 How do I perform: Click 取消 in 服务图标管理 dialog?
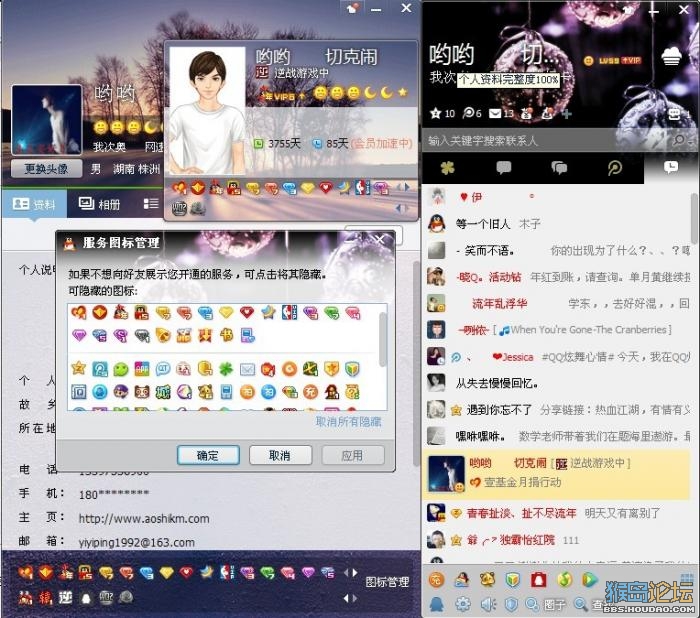click(x=280, y=455)
